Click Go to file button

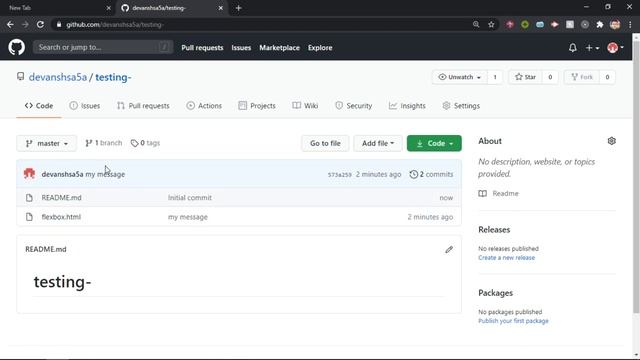(325, 143)
